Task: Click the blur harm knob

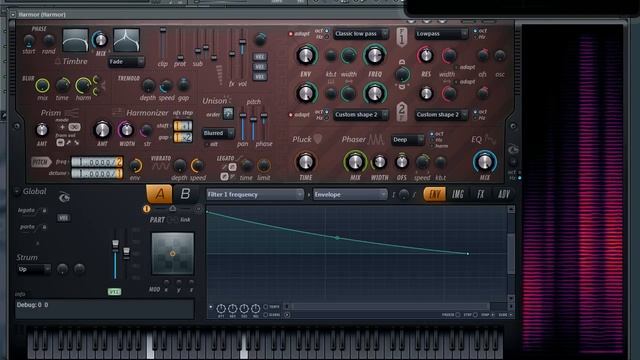Action: 83,85
